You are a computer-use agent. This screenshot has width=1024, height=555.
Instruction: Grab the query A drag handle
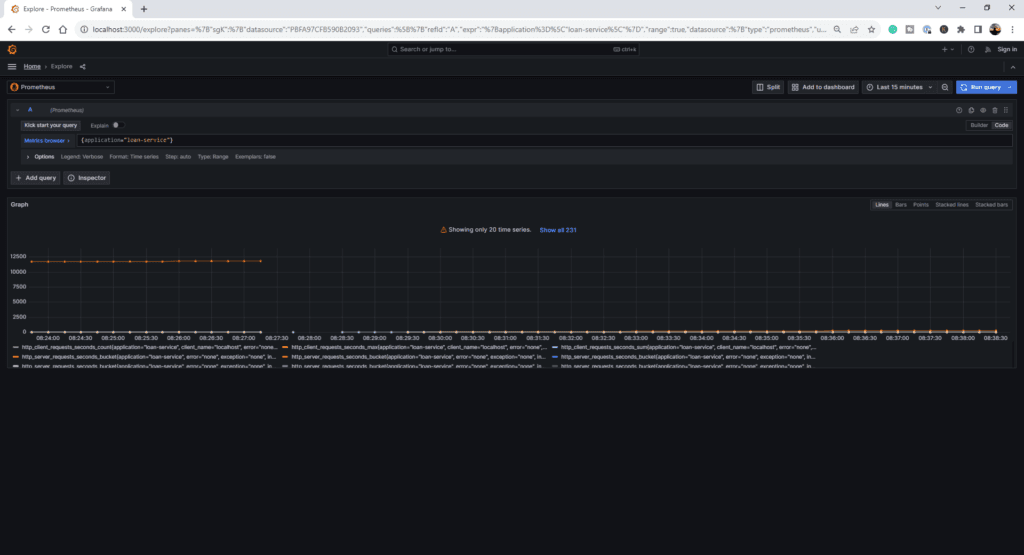click(1006, 110)
